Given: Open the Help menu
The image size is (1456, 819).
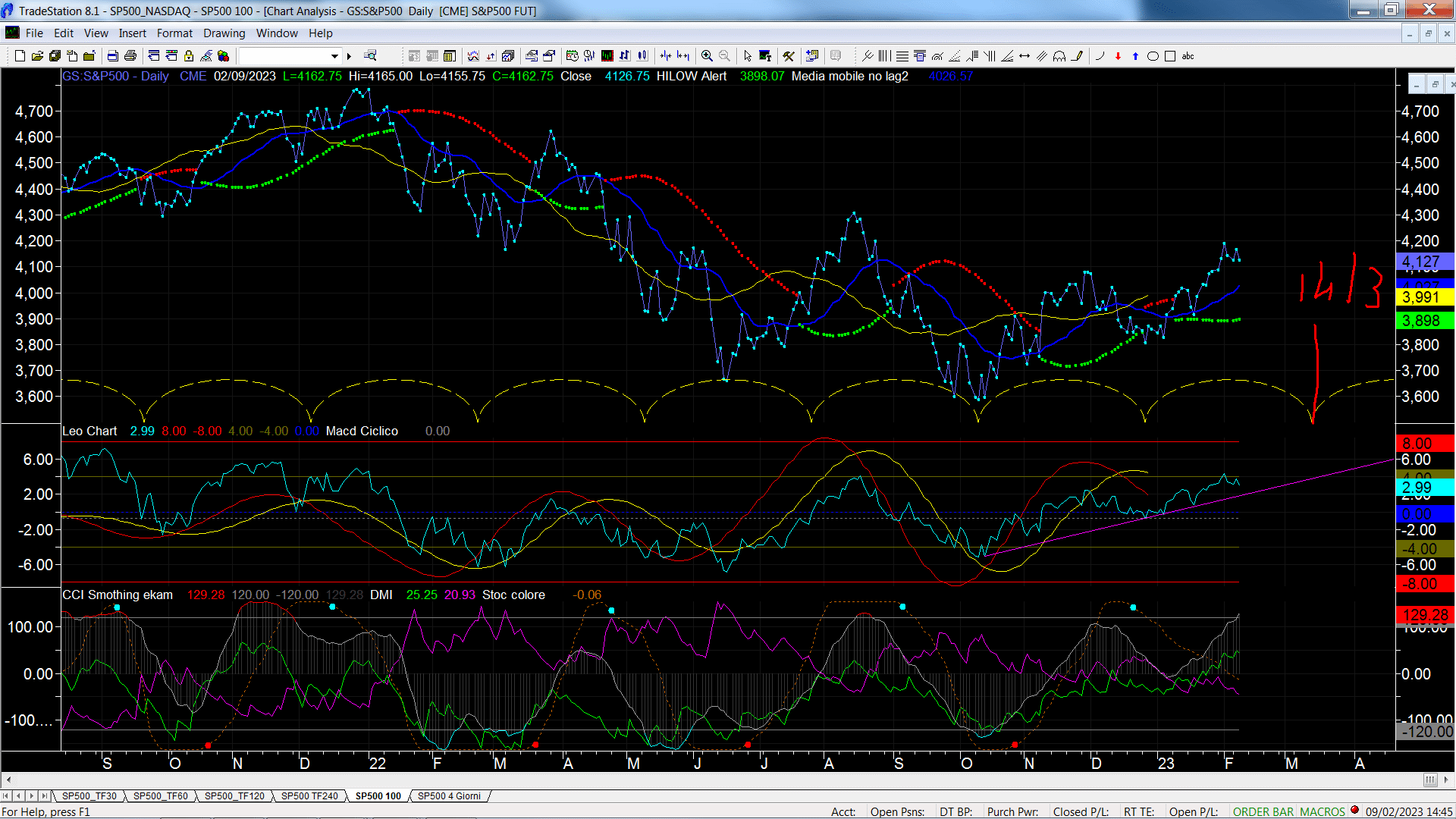Looking at the screenshot, I should coord(321,33).
